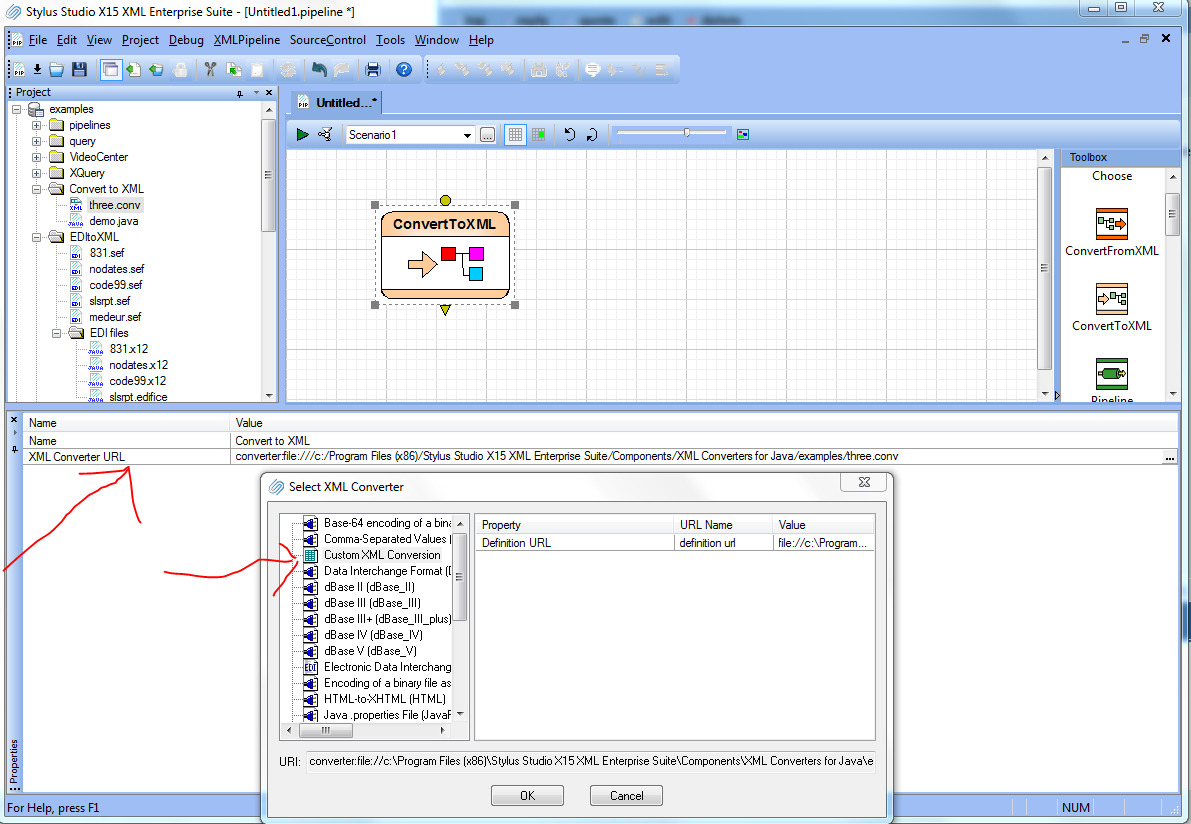Click the XML Converter URL value field

(697, 456)
